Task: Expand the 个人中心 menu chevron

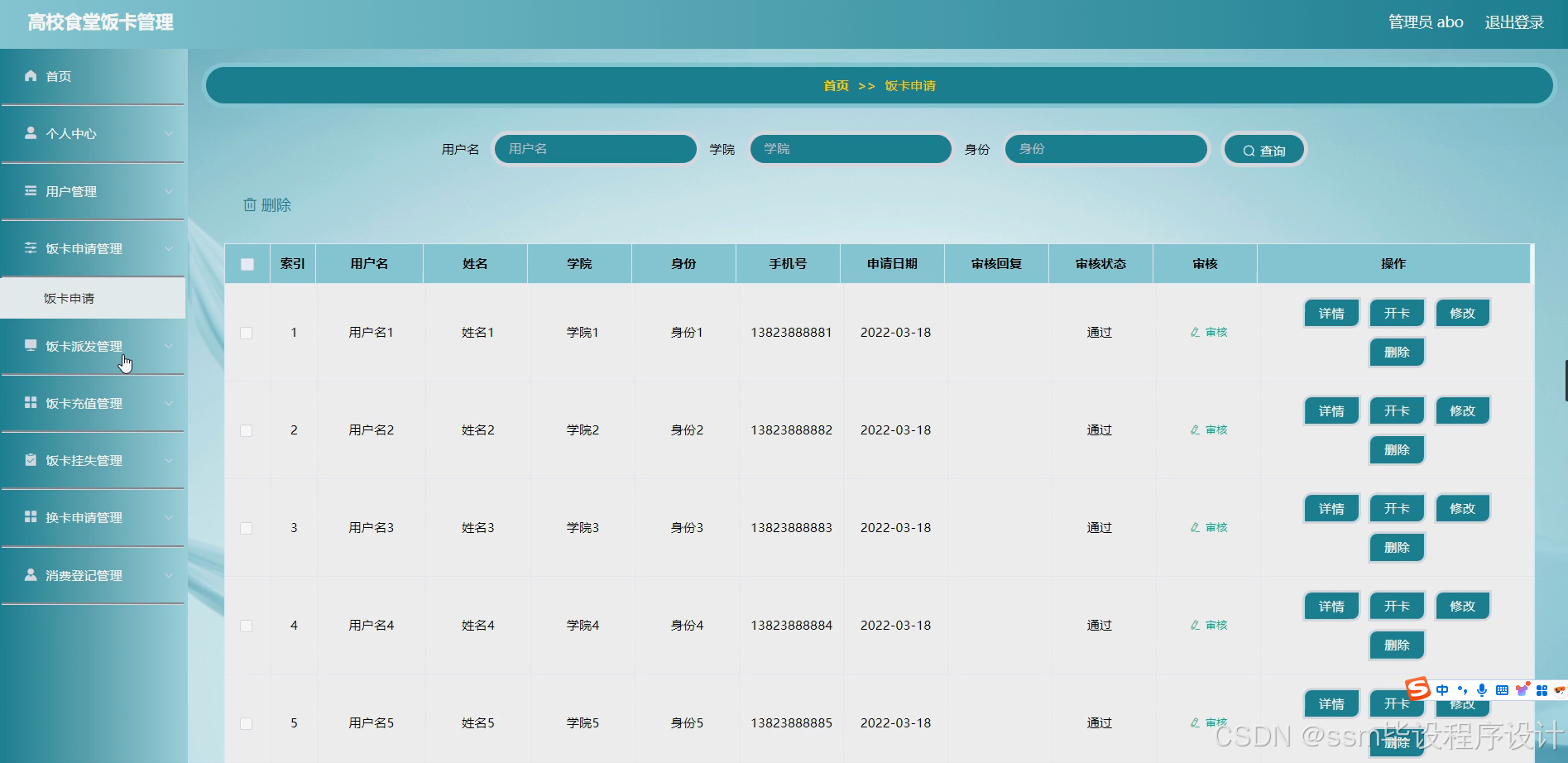Action: 169,133
